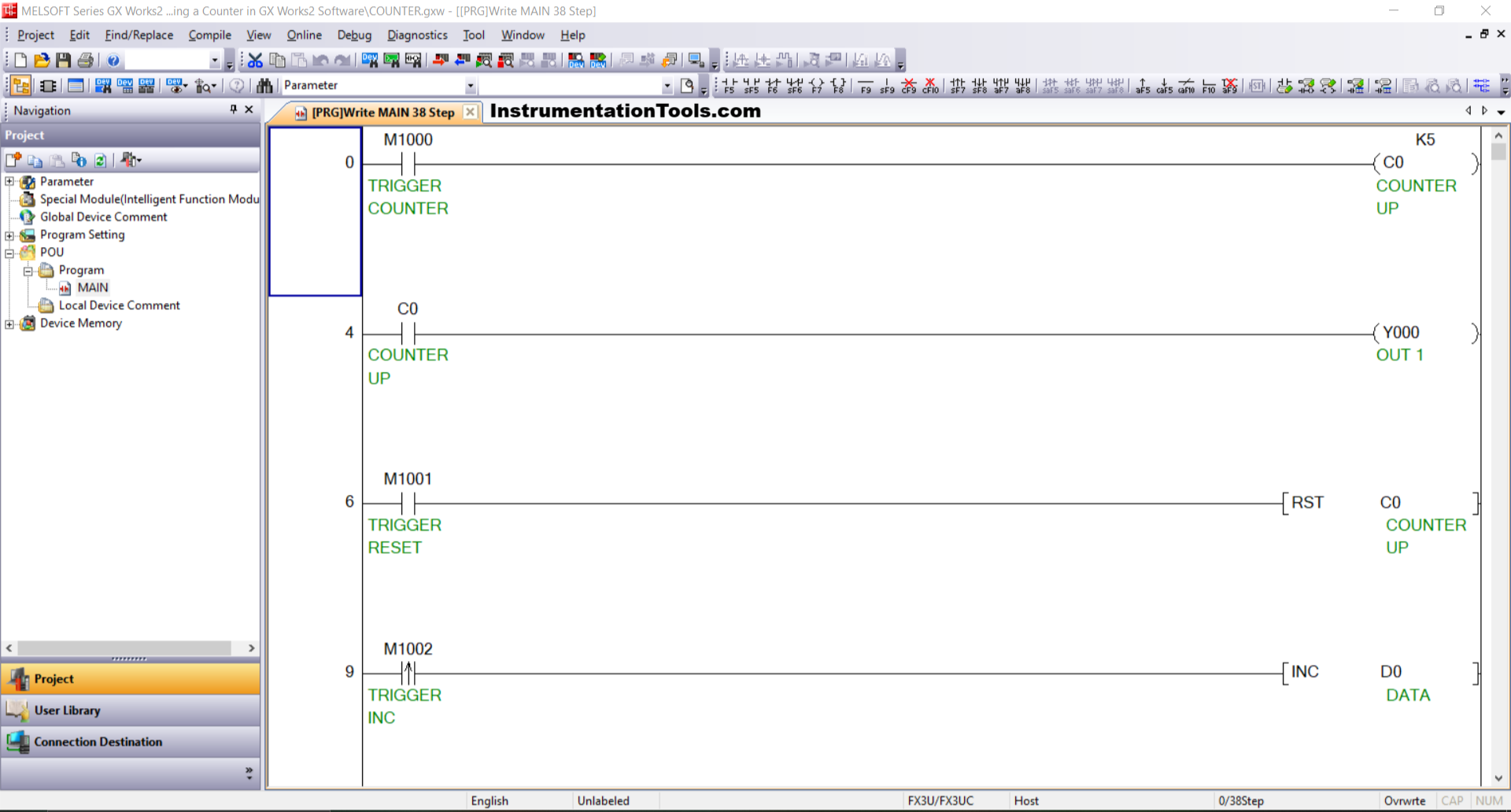Viewport: 1511px width, 812px height.
Task: Select Local Device Comment tree item
Action: coord(119,305)
